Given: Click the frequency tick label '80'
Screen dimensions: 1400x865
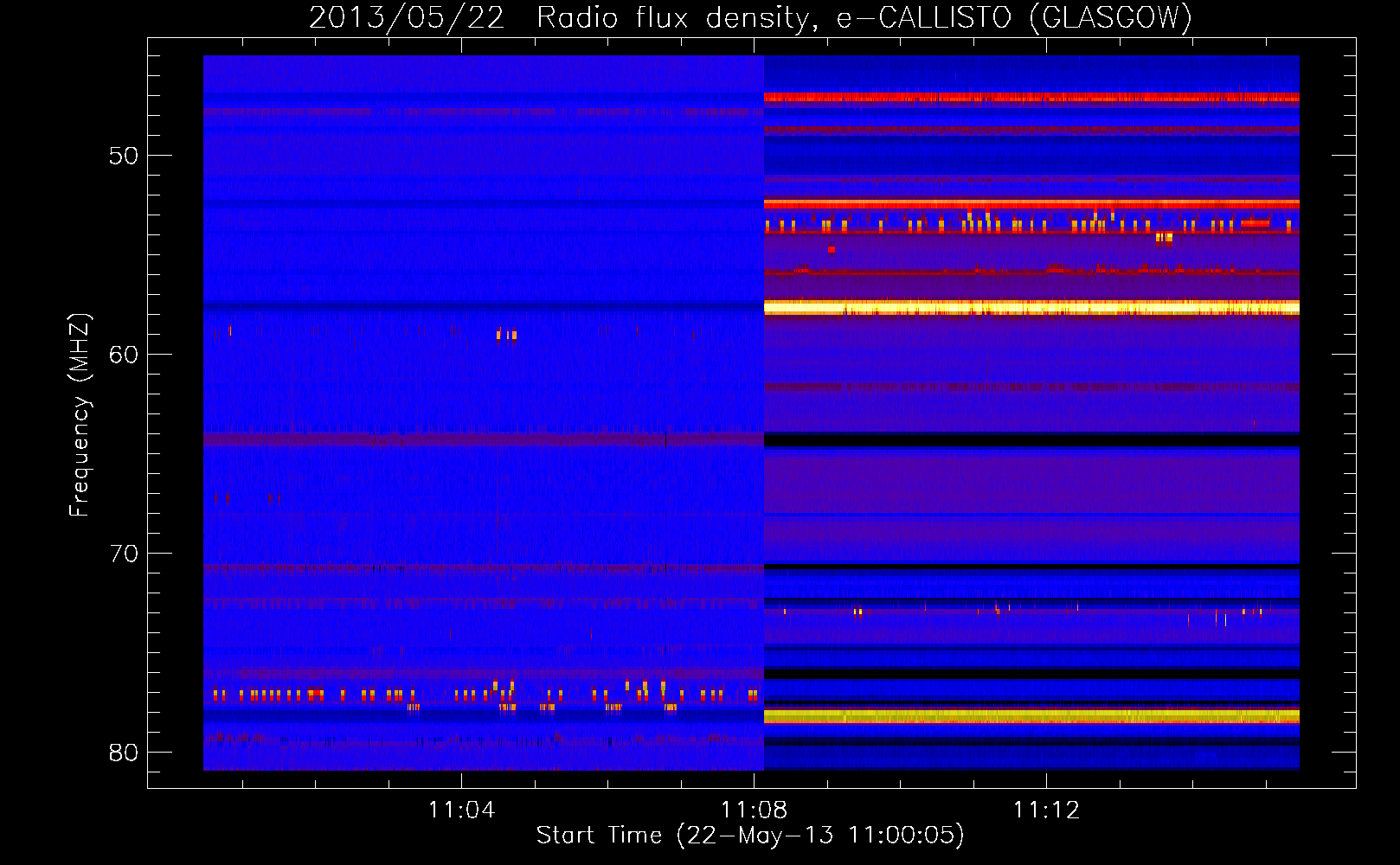Looking at the screenshot, I should point(123,753).
